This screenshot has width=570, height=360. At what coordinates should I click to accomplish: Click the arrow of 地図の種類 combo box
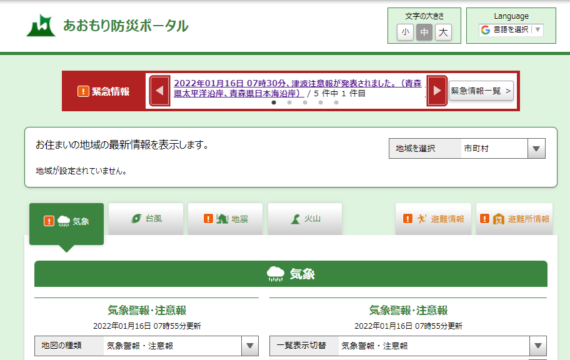pyautogui.click(x=250, y=346)
